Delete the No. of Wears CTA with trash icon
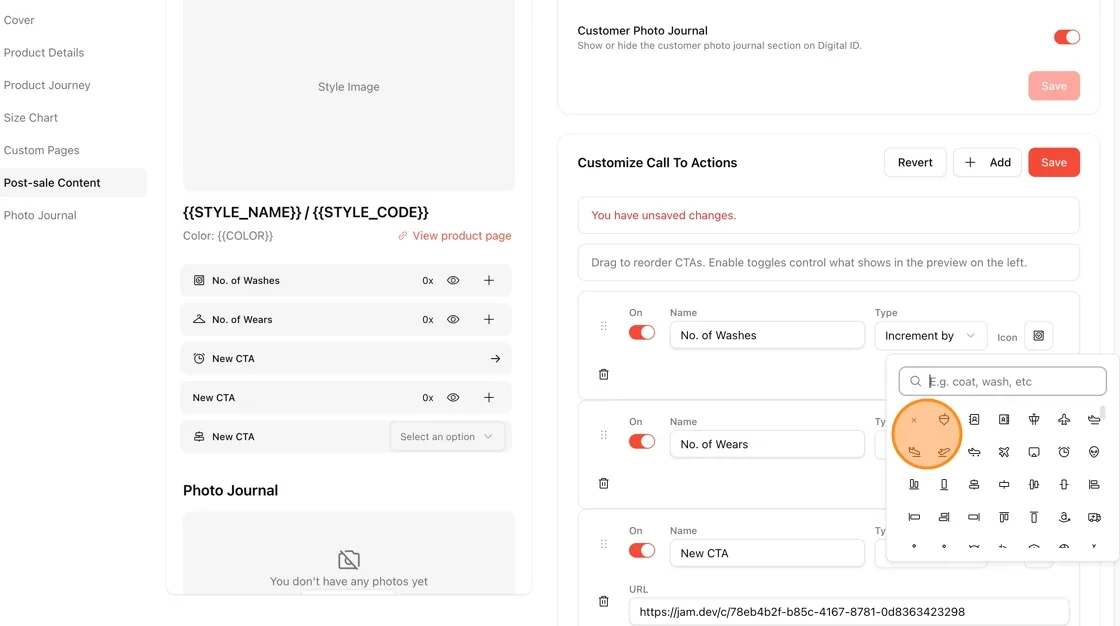 604,484
